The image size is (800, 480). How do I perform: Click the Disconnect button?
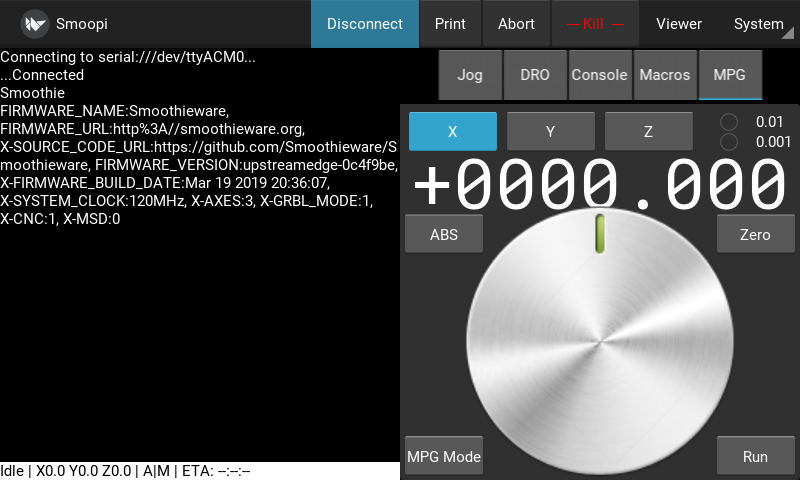pos(365,24)
